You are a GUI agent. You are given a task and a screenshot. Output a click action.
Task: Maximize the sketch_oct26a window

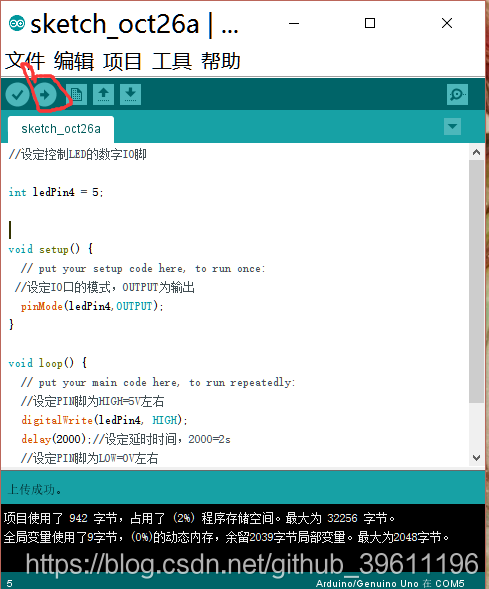click(x=370, y=23)
